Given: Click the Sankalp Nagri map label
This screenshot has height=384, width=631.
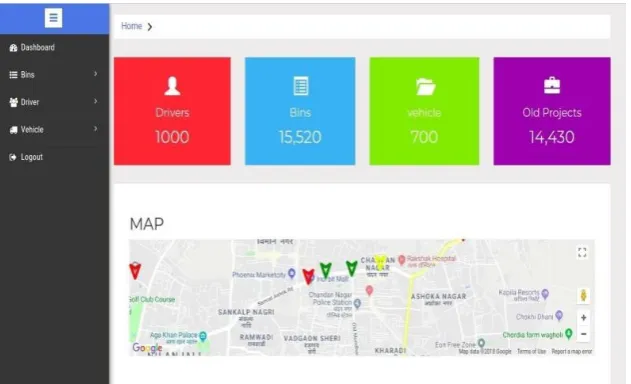Looking at the screenshot, I should tap(246, 312).
